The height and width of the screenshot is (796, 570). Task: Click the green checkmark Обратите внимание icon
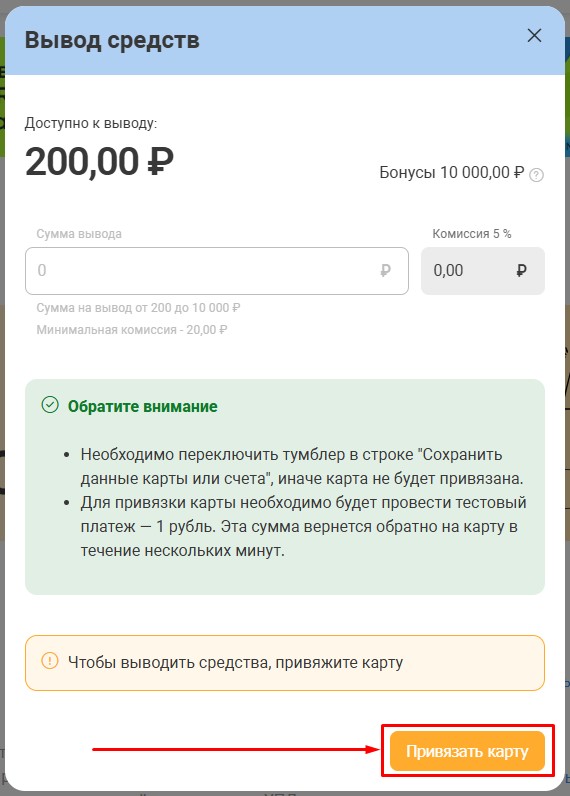click(50, 405)
